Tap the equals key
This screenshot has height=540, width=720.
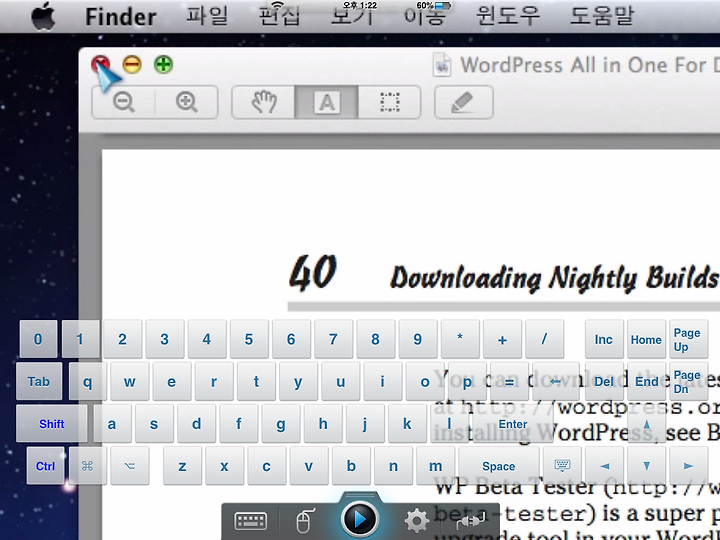509,381
